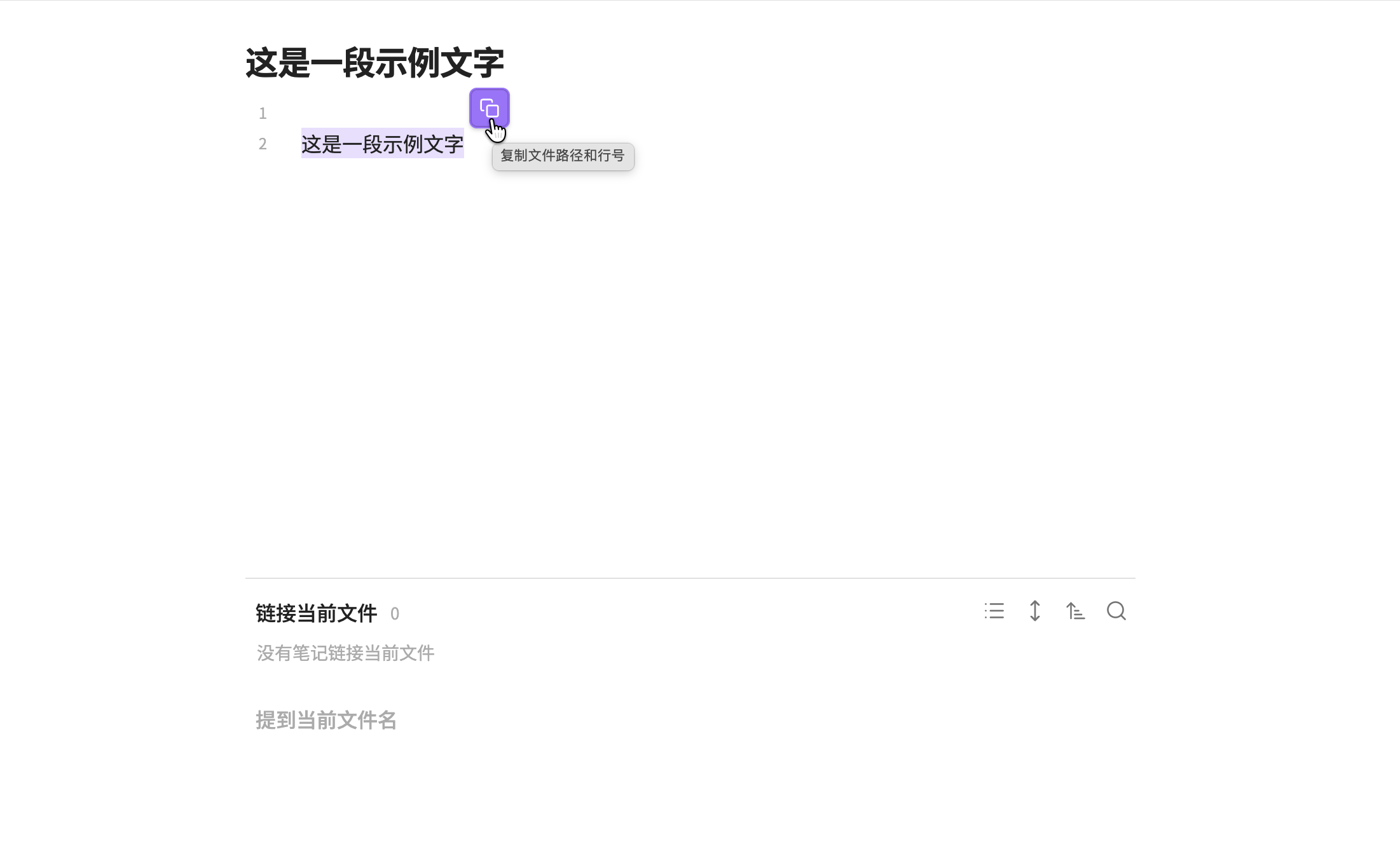
Task: Toggle show more context icon
Action: (x=1035, y=611)
